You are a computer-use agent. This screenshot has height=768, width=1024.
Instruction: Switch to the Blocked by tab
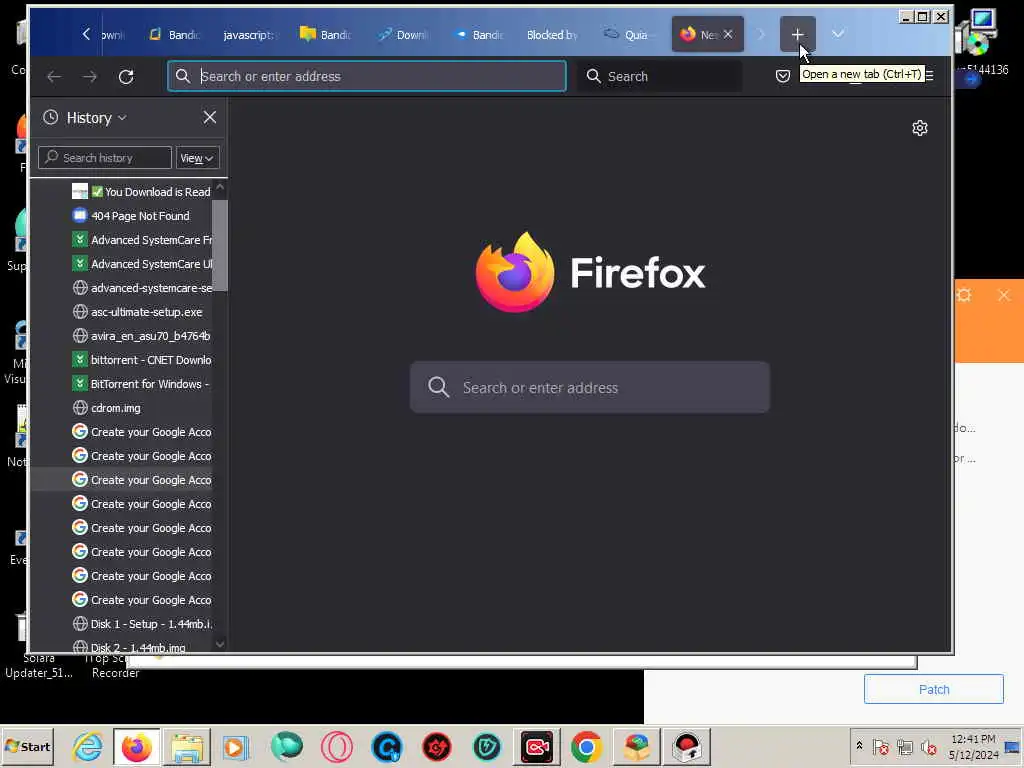(551, 35)
